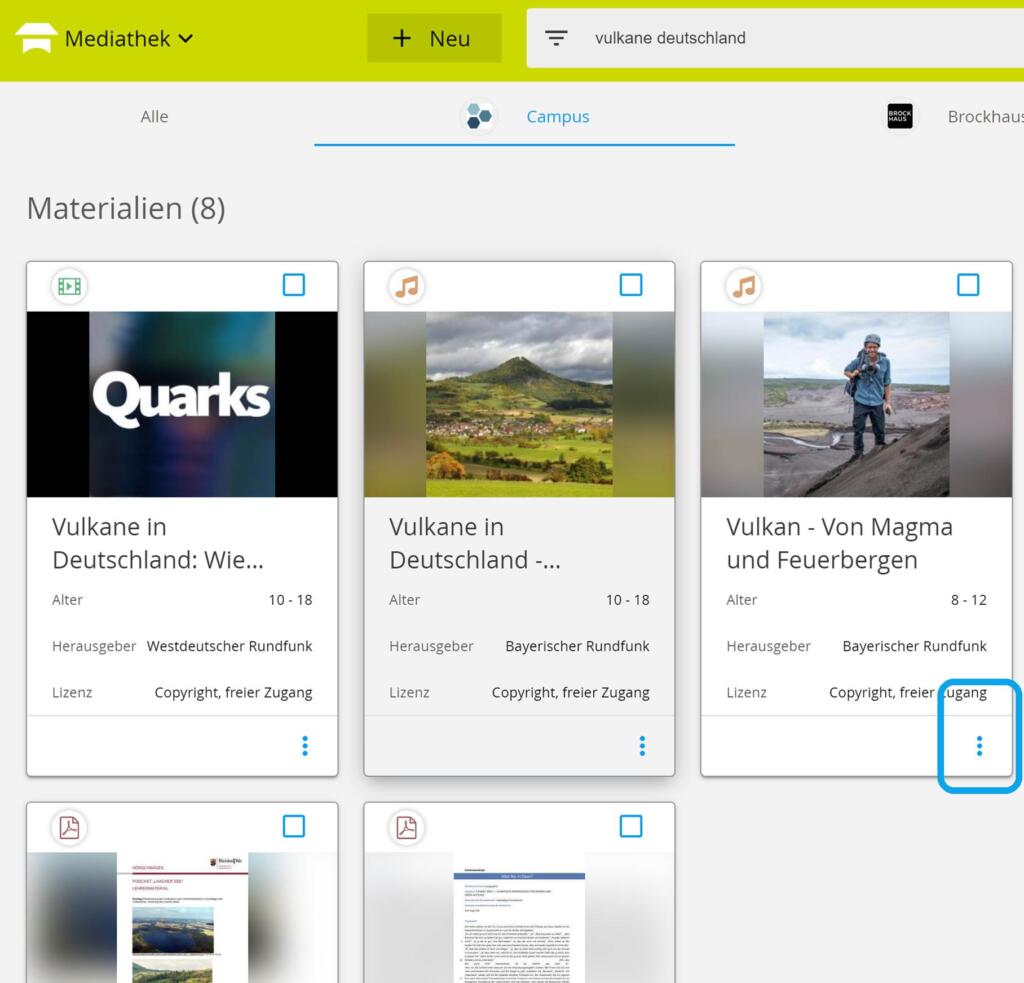Click age value 8 - 12
Screen dimensions: 1024x983
pos(968,600)
